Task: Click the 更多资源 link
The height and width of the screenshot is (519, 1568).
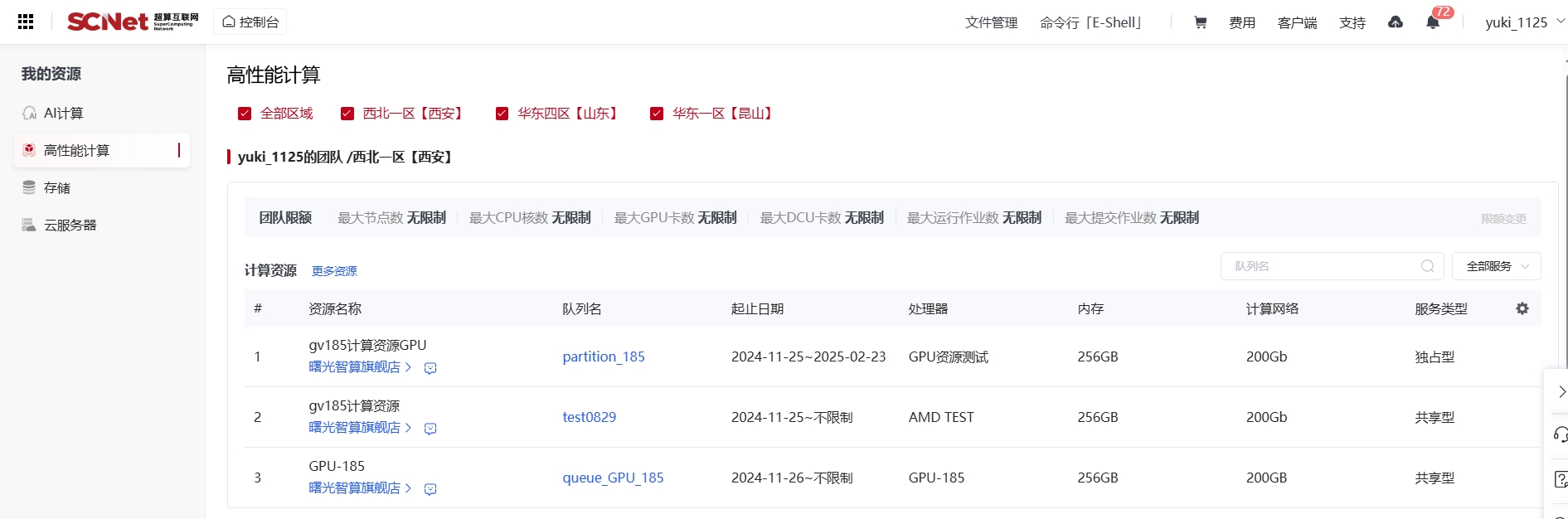Action: pyautogui.click(x=334, y=271)
